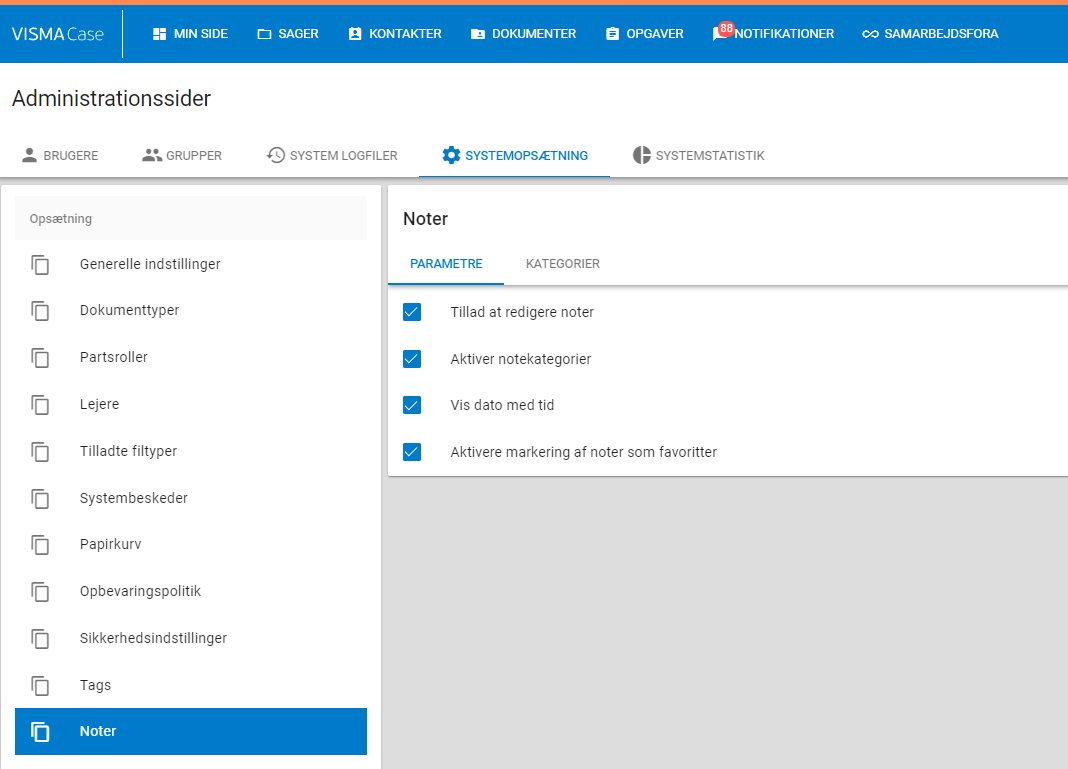Screen dimensions: 1068x769
Task: Click the copy icon beside Lejere
Action: pyautogui.click(x=40, y=405)
